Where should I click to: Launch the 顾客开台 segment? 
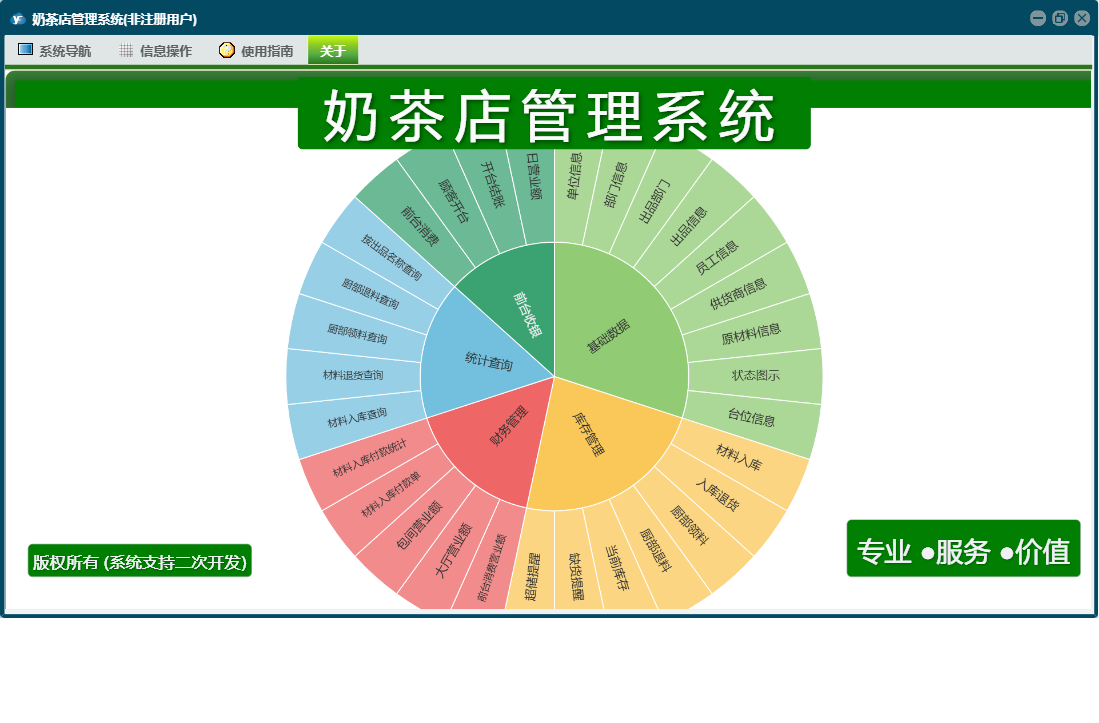coord(452,201)
